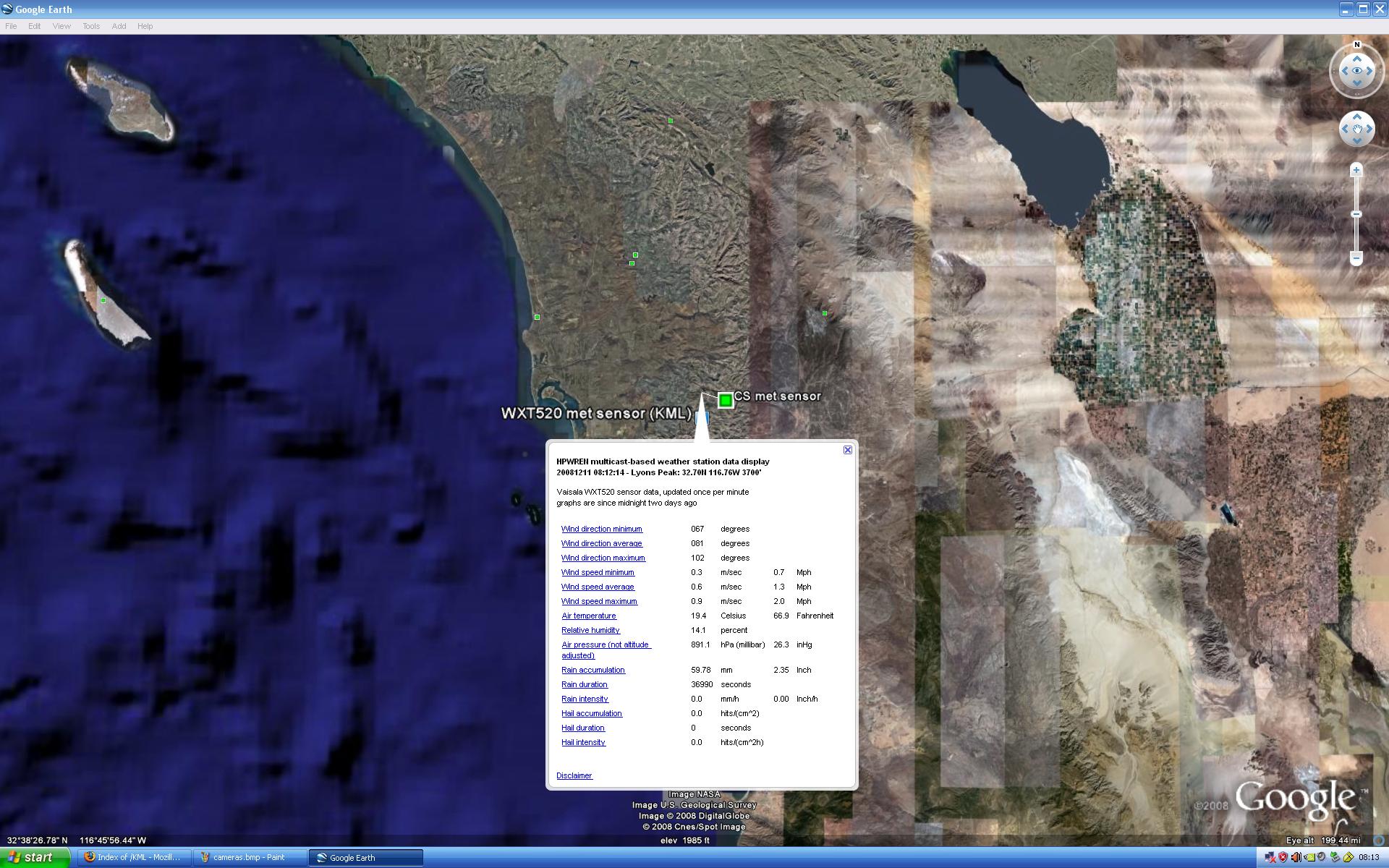Screen dimensions: 1389x868
Task: Pan map up with move joystick arrow
Action: (1357, 116)
